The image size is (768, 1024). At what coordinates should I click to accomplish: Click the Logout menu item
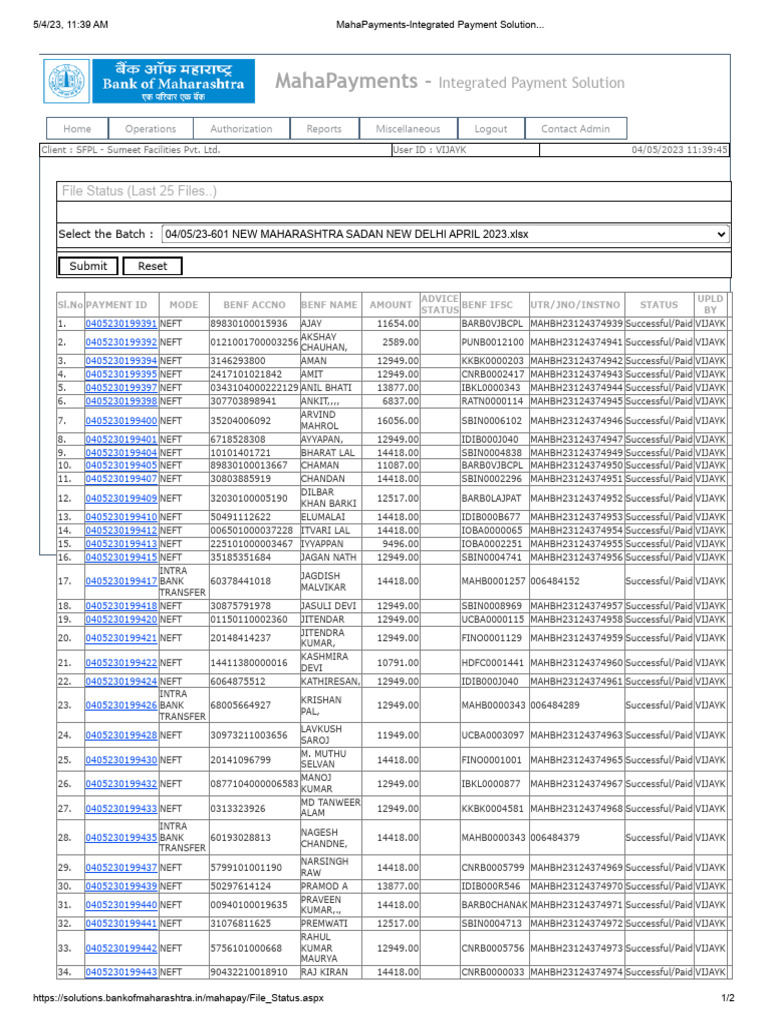tap(491, 129)
